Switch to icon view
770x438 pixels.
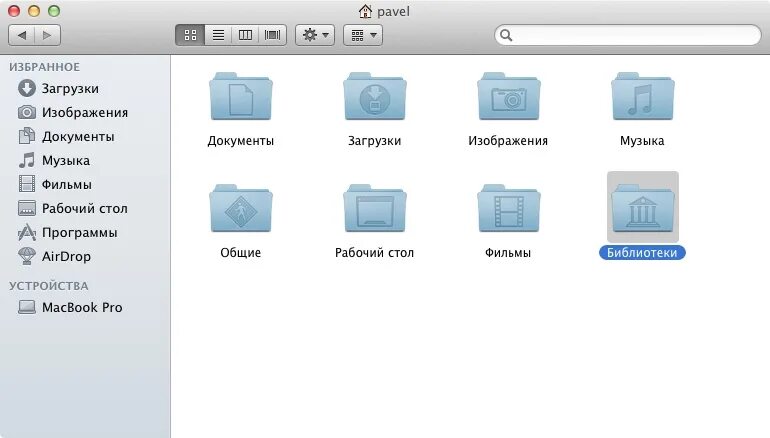point(190,35)
